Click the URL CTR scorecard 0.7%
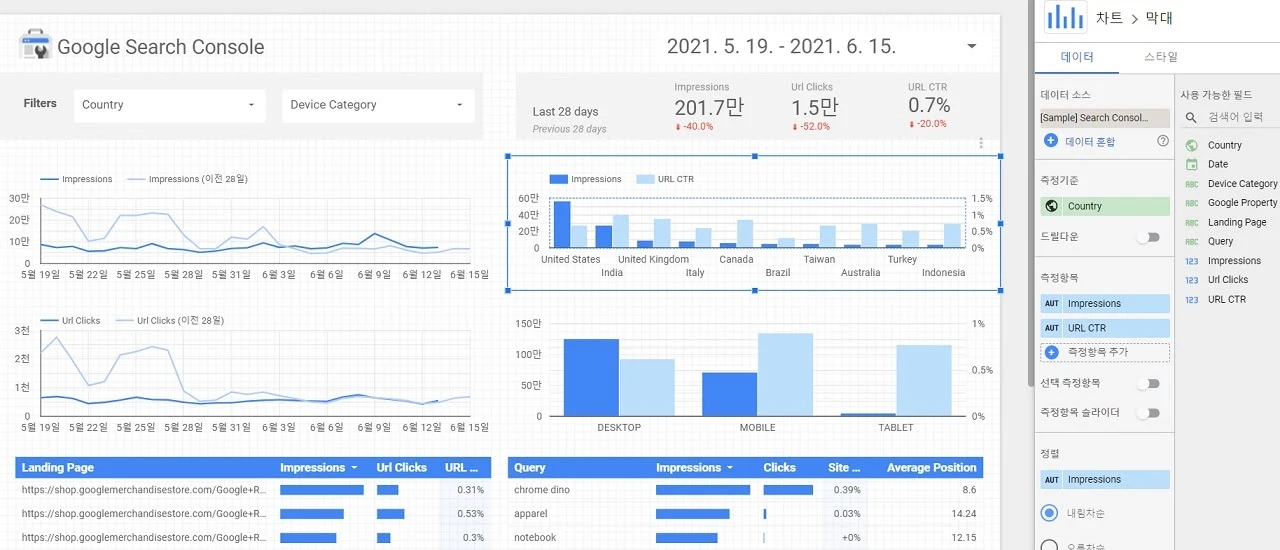Viewport: 1280px width, 550px height. click(x=929, y=106)
